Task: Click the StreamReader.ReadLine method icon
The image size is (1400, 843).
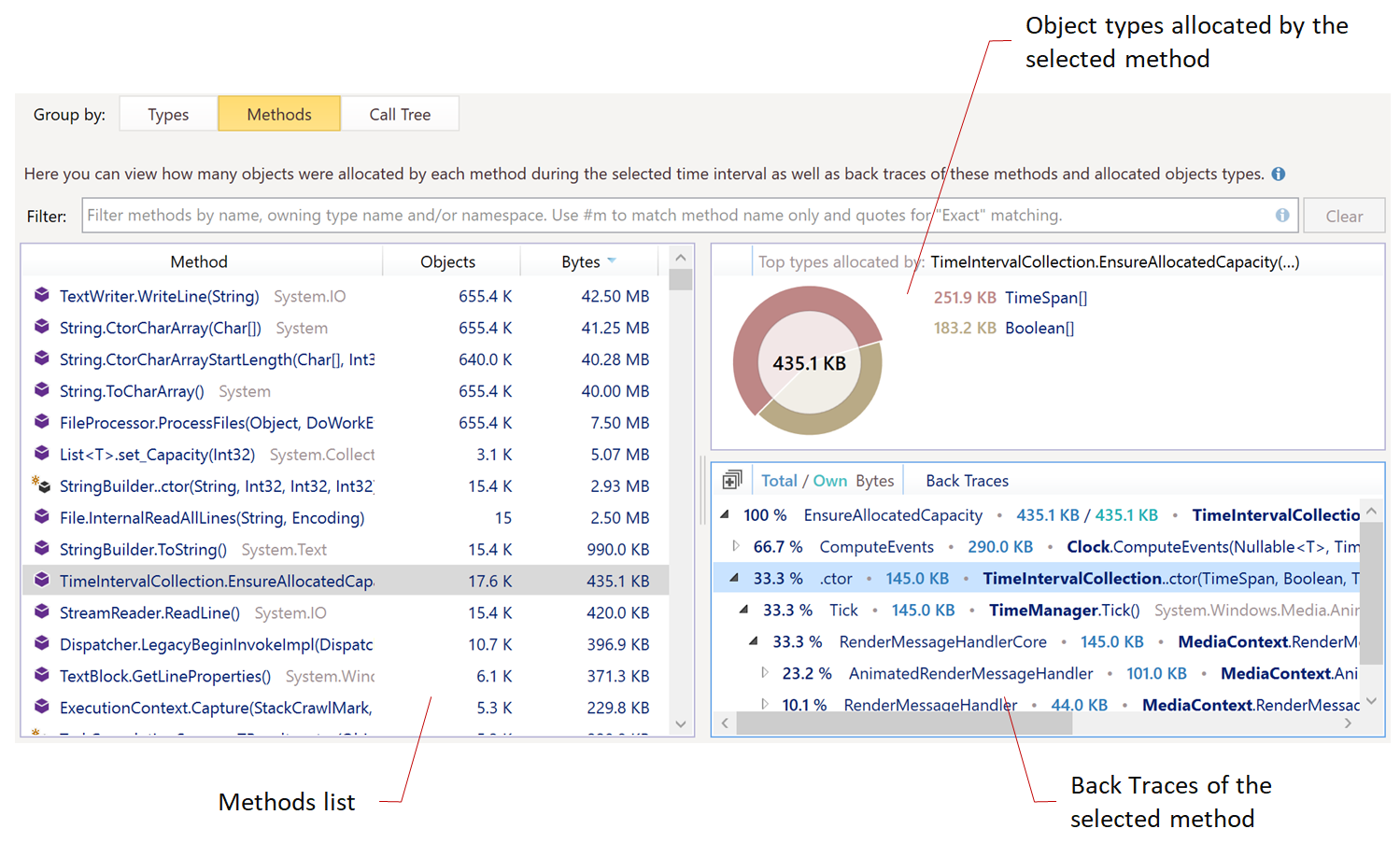Action: point(42,612)
